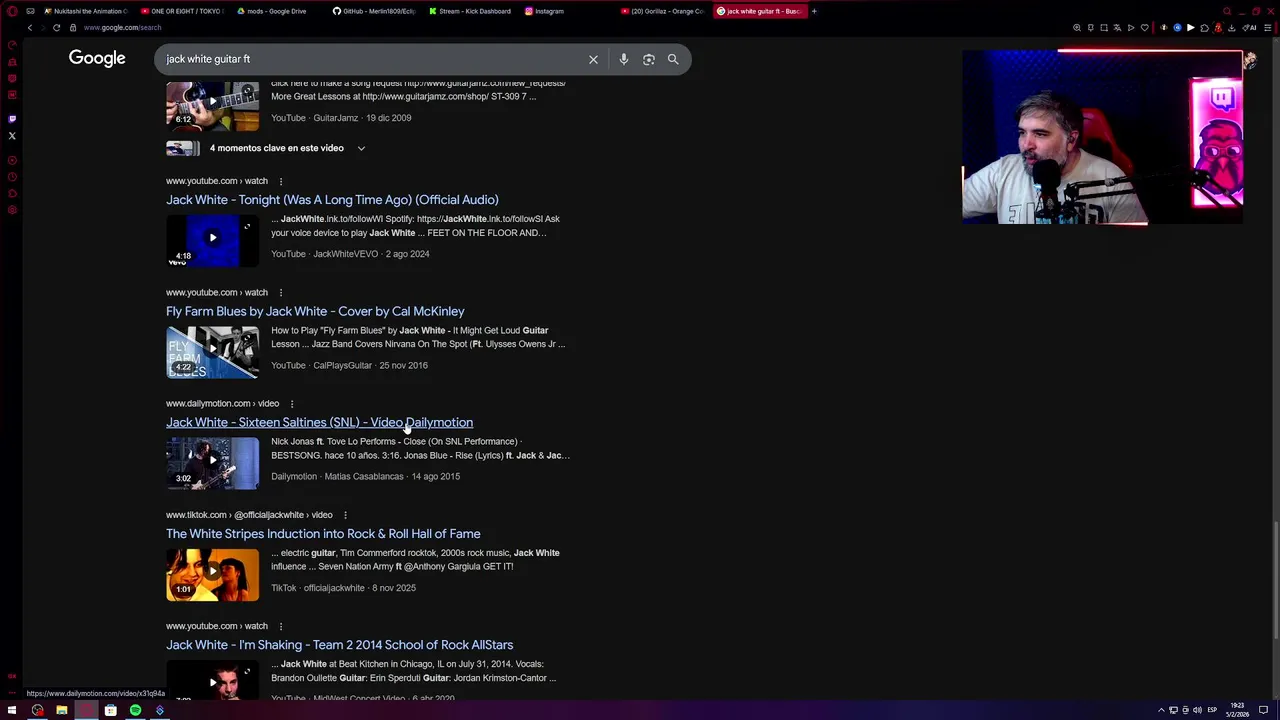Image resolution: width=1280 pixels, height=720 pixels.
Task: Click the clock and date in taskbar
Action: pyautogui.click(x=1237, y=710)
